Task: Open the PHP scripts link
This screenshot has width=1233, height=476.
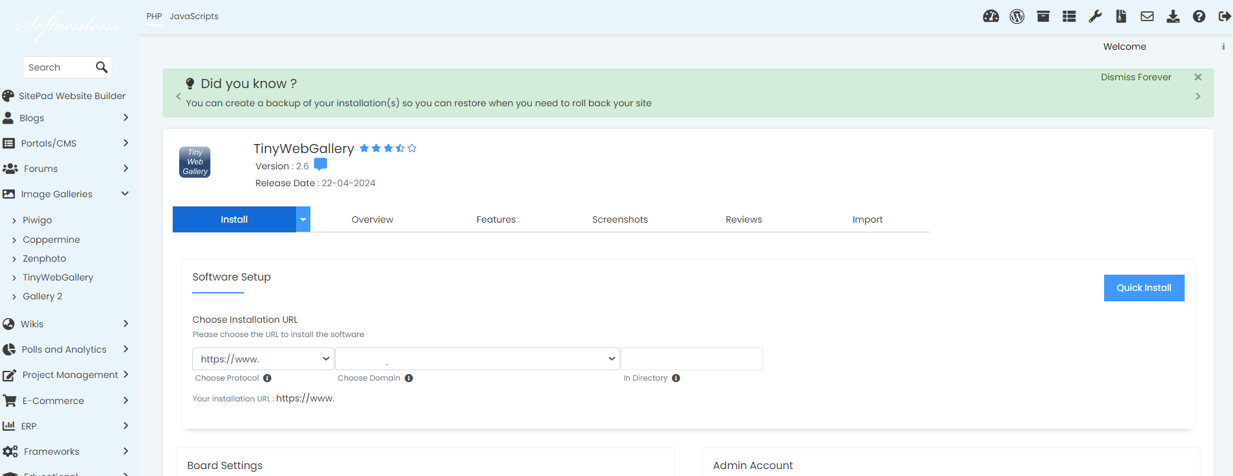Action: point(154,16)
